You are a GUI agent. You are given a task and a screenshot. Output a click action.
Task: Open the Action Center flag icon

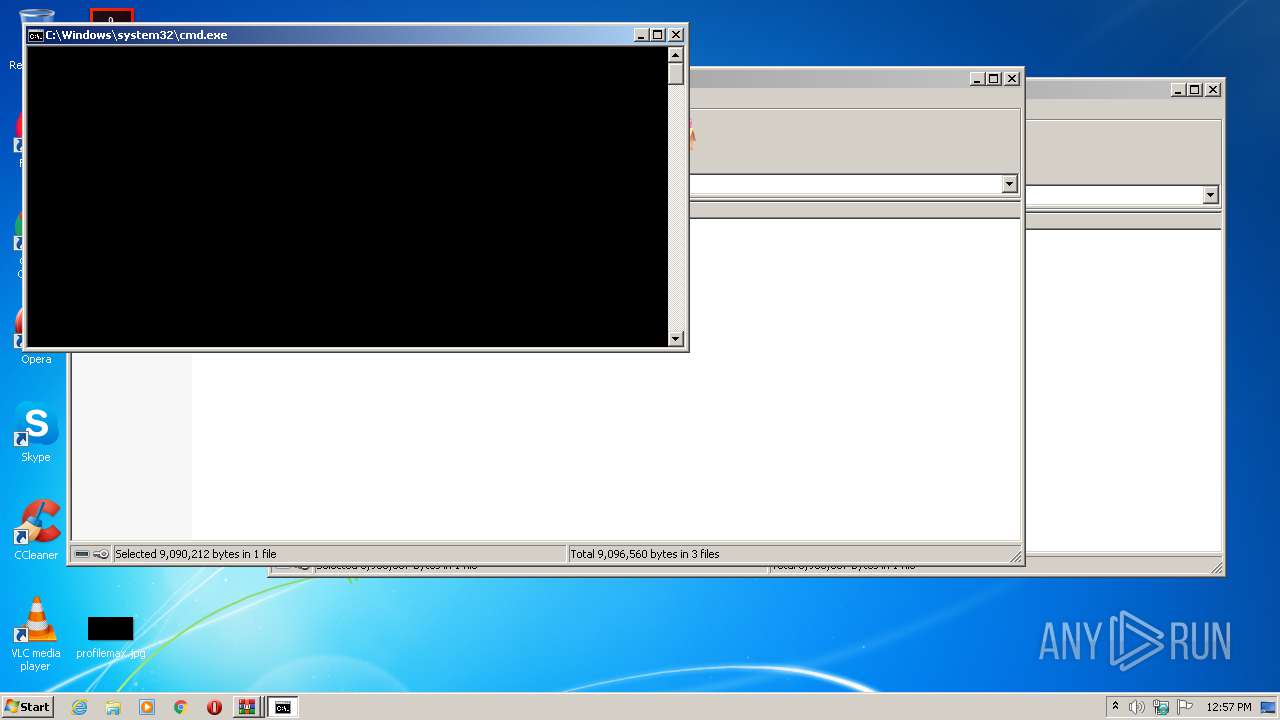[1185, 707]
